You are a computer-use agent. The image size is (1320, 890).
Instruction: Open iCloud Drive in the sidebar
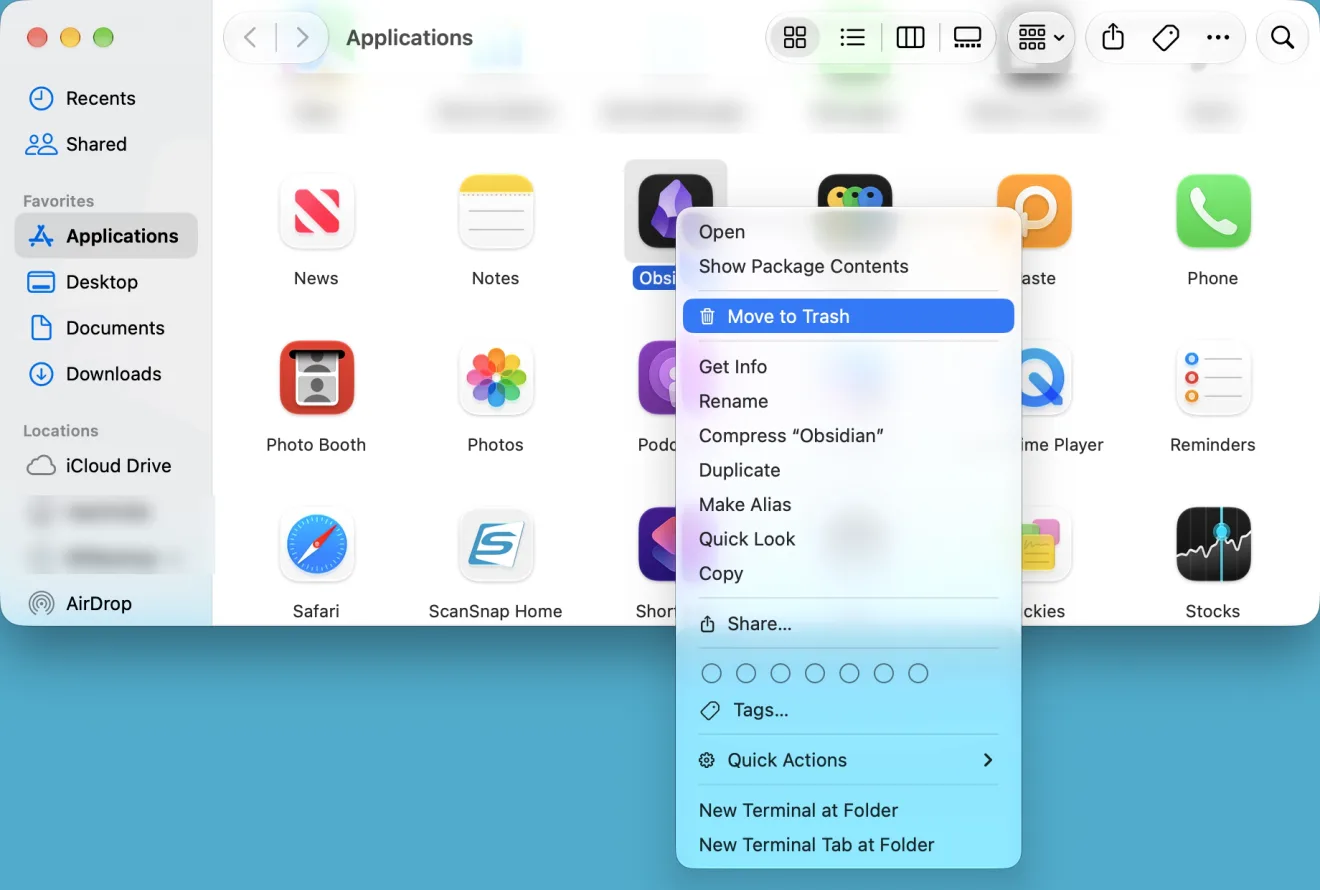click(106, 466)
